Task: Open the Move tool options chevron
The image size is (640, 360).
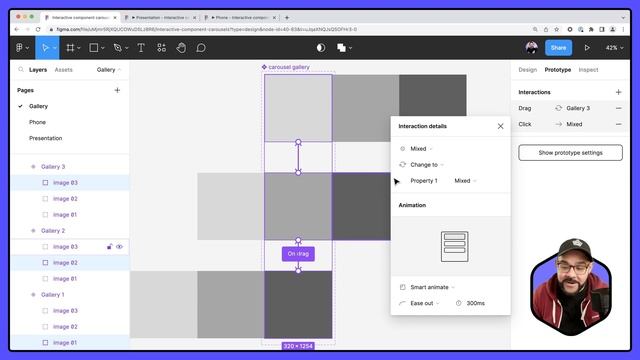Action: (x=55, y=48)
